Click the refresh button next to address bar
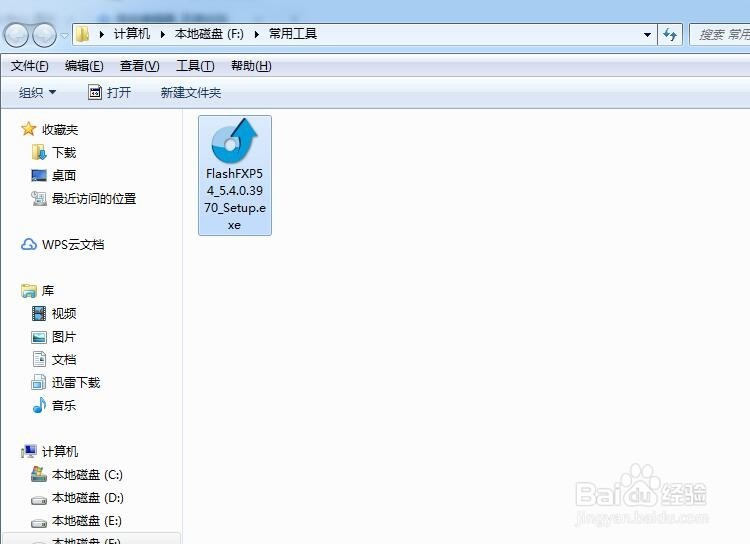Image resolution: width=750 pixels, height=544 pixels. coord(670,34)
